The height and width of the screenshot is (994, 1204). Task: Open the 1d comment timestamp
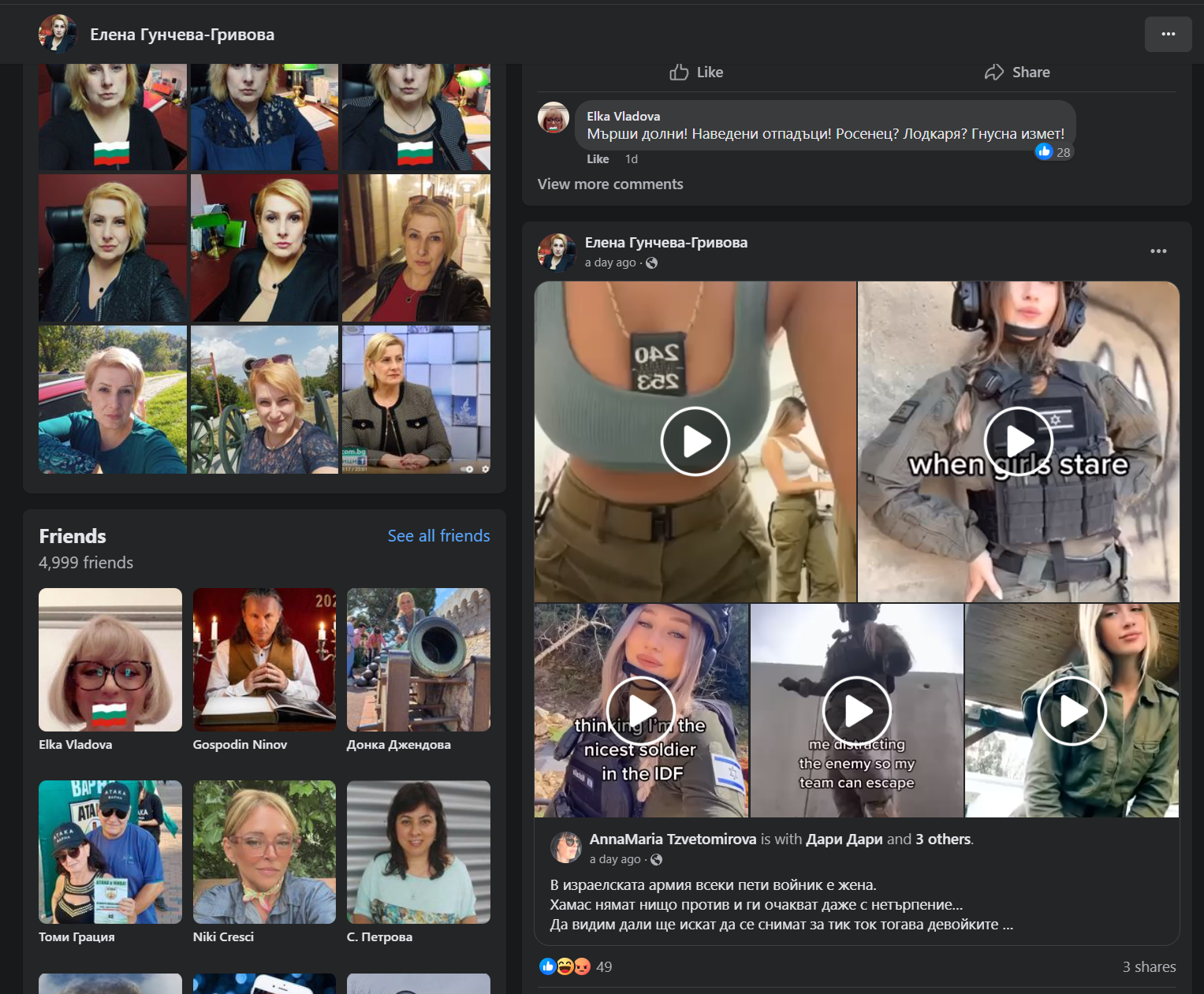pos(632,159)
